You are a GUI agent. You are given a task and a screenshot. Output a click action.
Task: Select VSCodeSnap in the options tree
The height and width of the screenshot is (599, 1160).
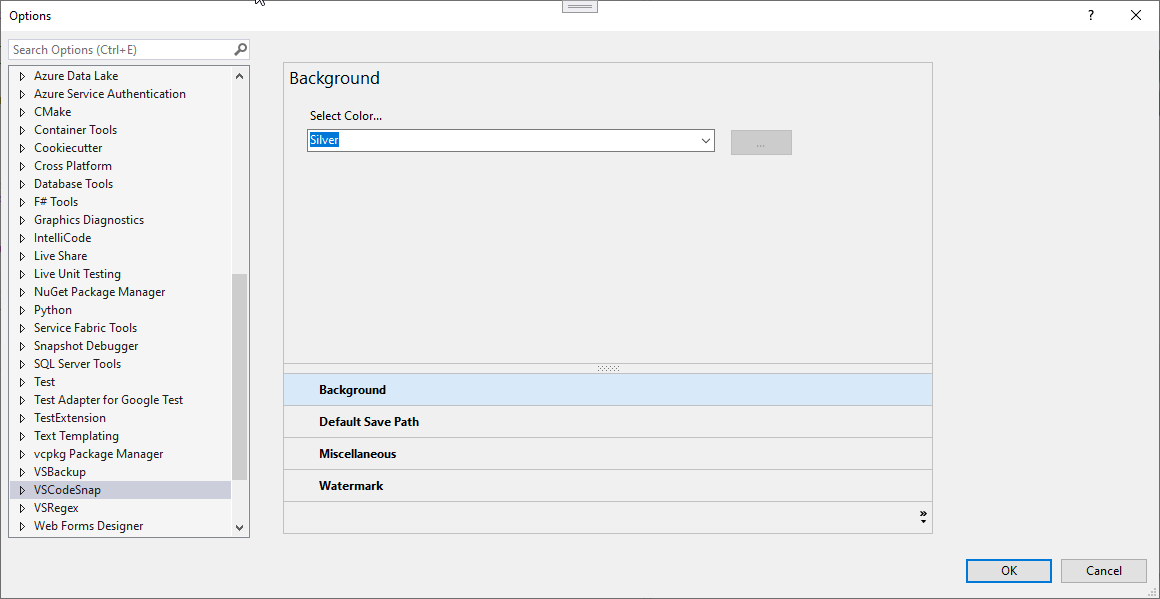(x=67, y=490)
